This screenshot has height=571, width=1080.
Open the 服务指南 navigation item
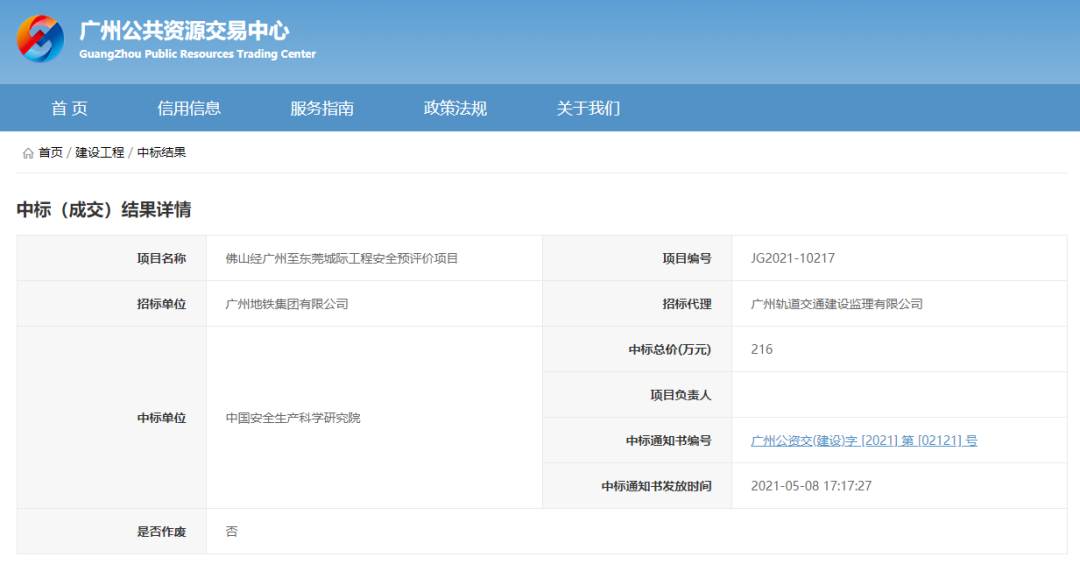(x=322, y=108)
